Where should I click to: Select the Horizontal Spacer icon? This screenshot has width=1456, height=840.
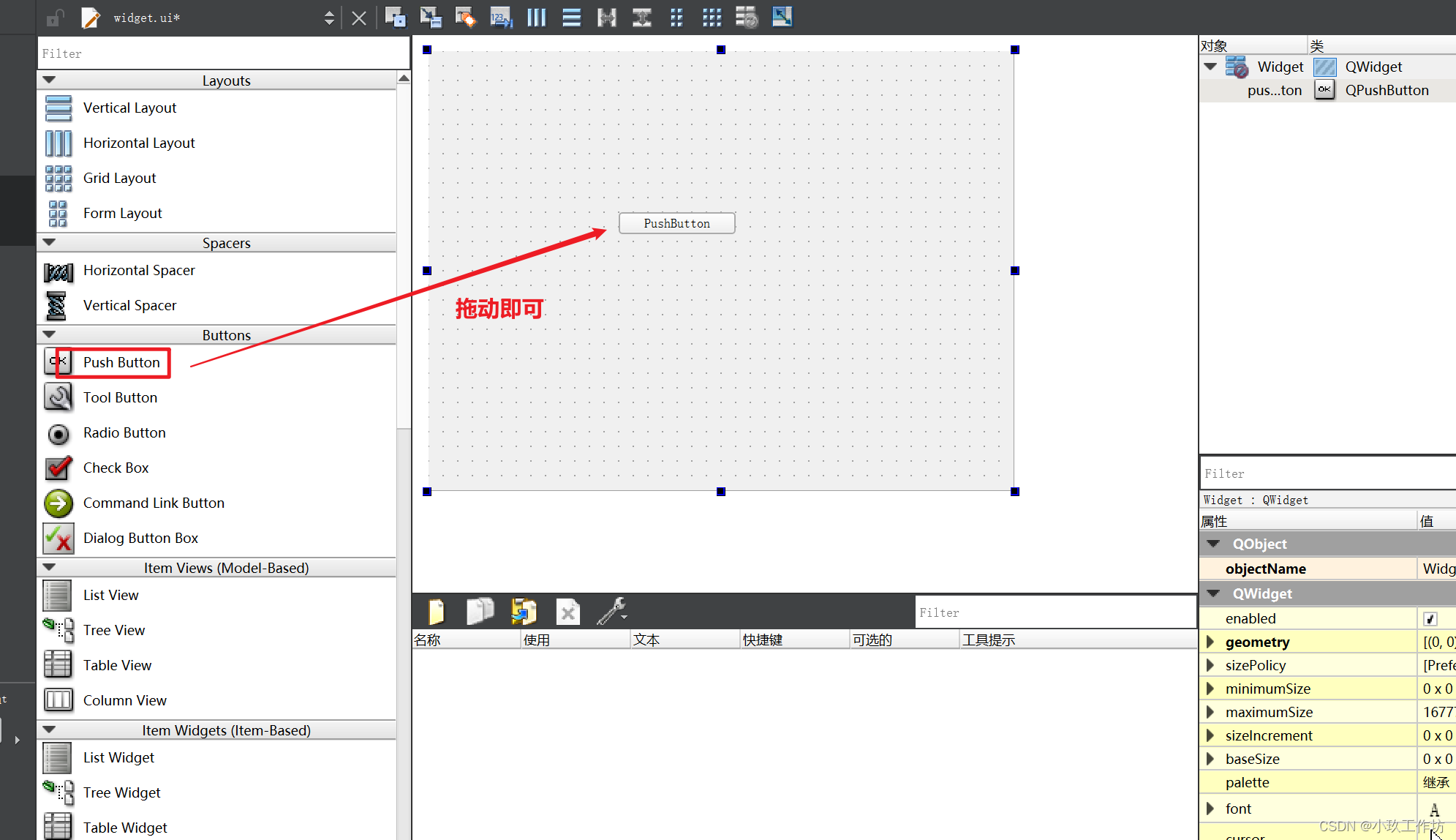pos(57,269)
